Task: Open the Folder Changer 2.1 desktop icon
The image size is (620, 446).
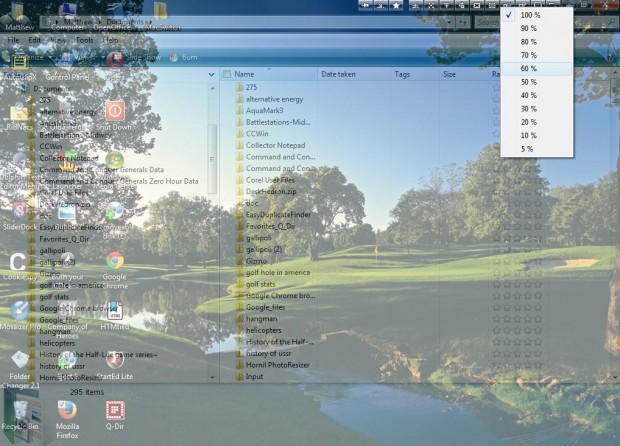Action: tap(20, 370)
